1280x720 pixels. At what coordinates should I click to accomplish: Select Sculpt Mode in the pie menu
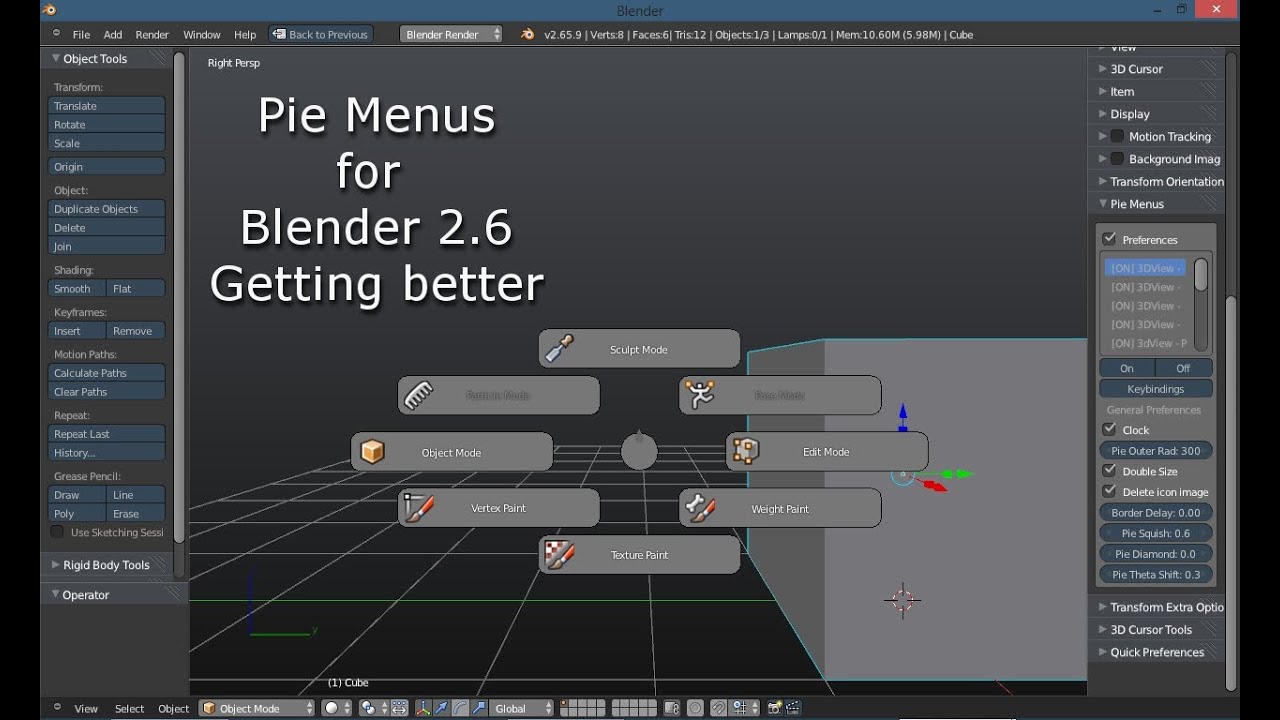pos(639,349)
